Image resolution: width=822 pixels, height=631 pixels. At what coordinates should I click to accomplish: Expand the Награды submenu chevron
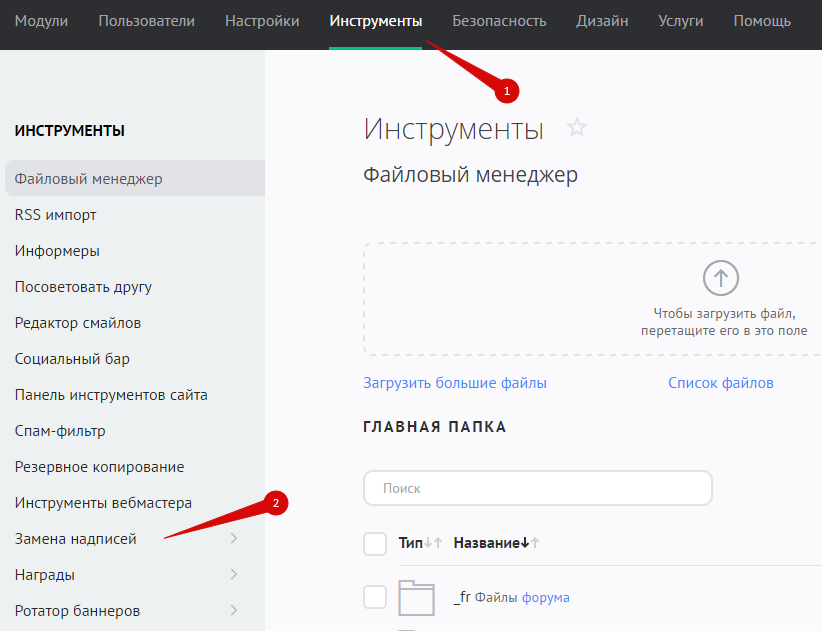[x=234, y=575]
